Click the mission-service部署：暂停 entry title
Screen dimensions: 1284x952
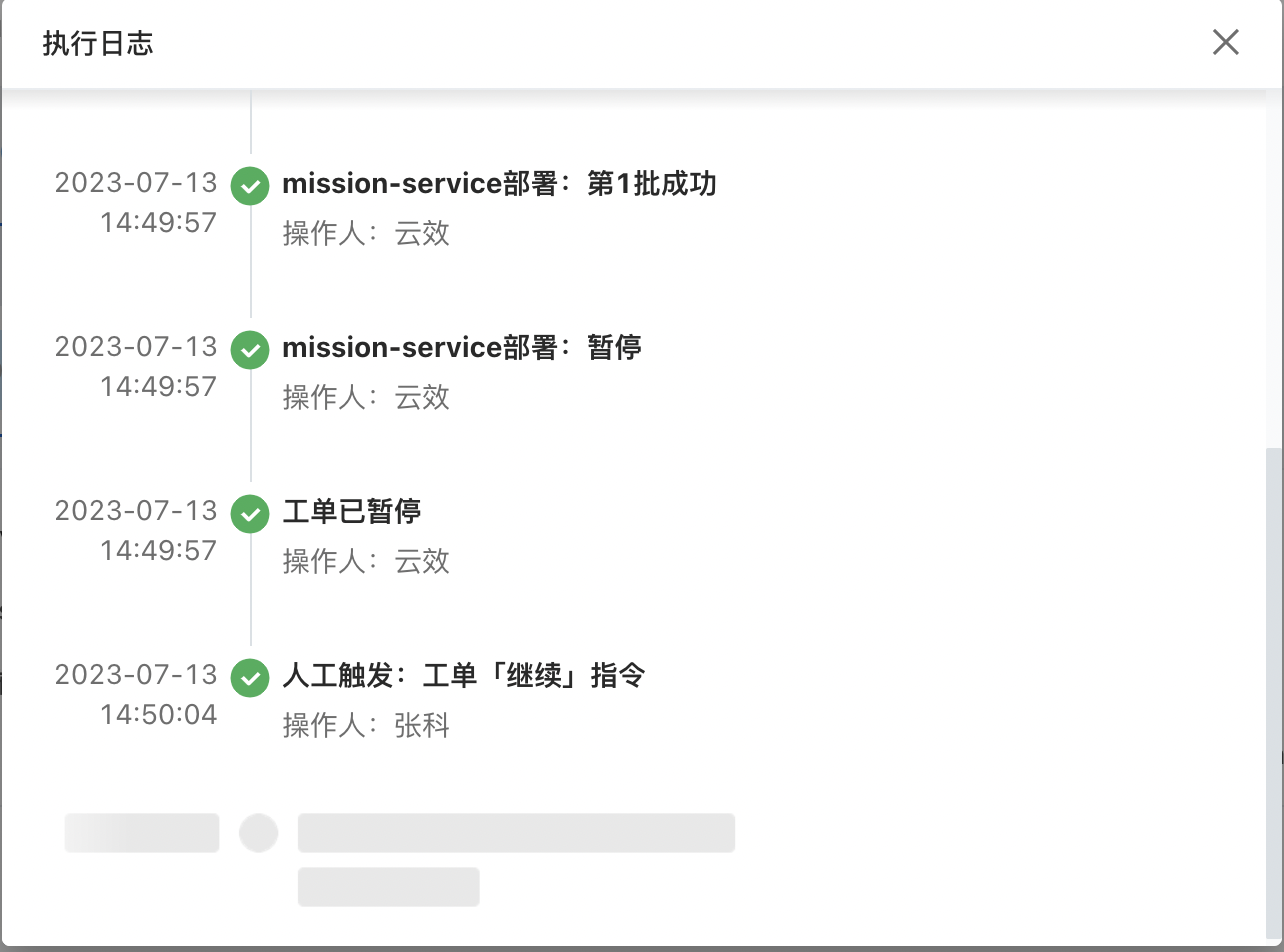(462, 349)
